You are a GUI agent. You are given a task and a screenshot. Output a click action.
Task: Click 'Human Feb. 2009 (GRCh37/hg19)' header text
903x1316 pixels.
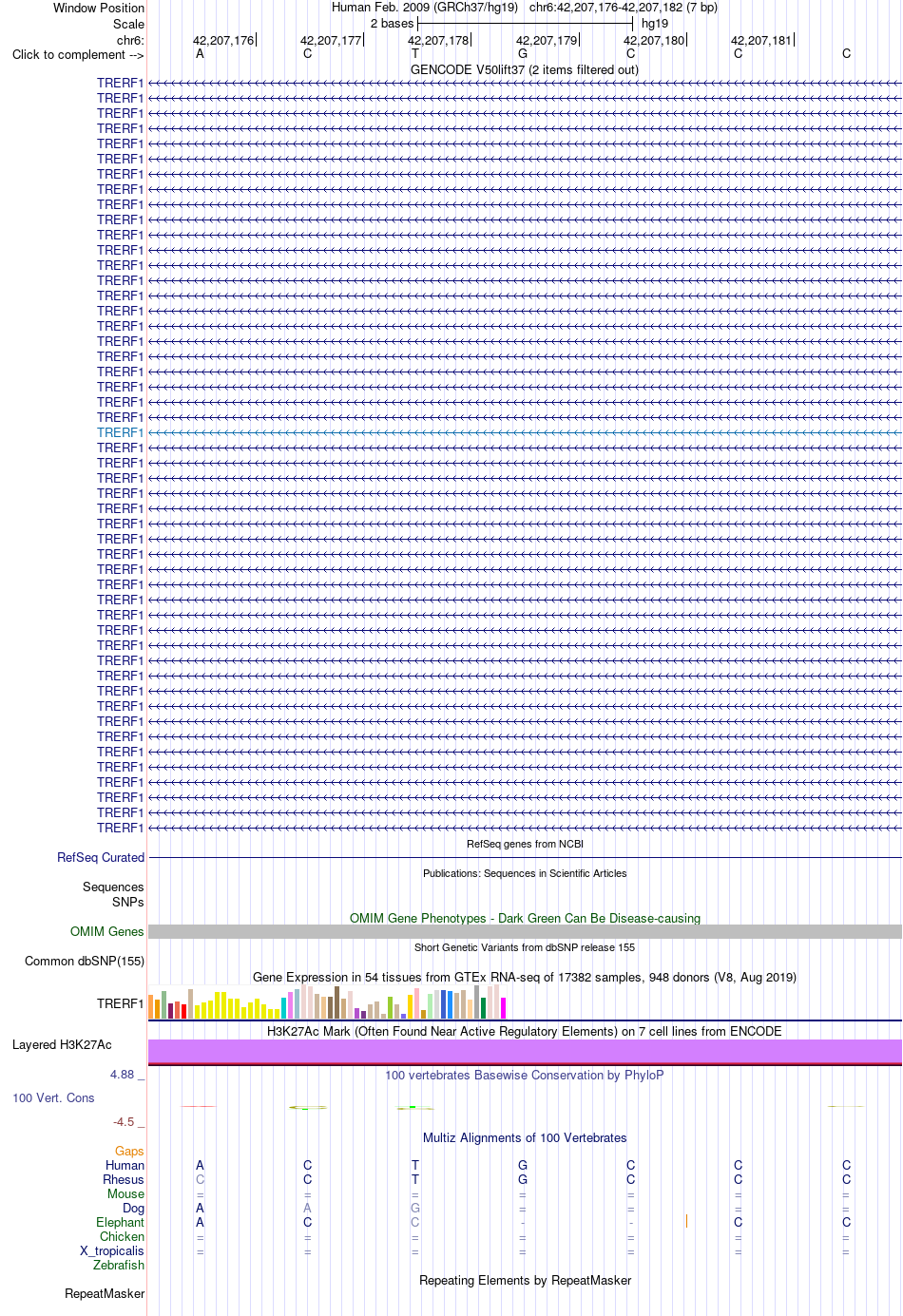[x=425, y=7]
